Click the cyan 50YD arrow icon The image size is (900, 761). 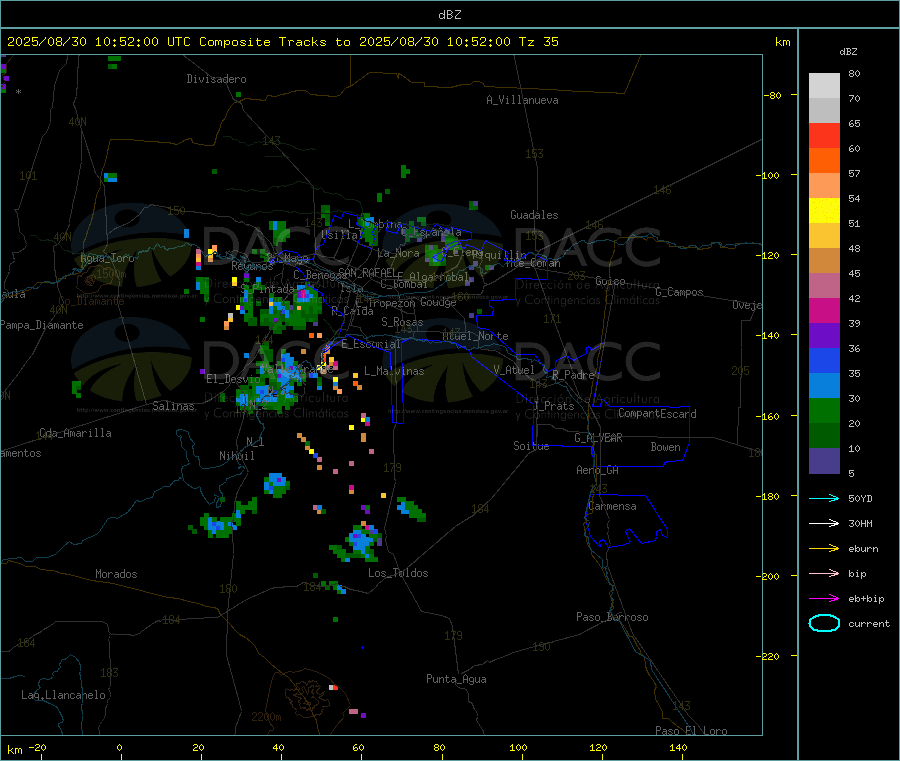(x=824, y=498)
